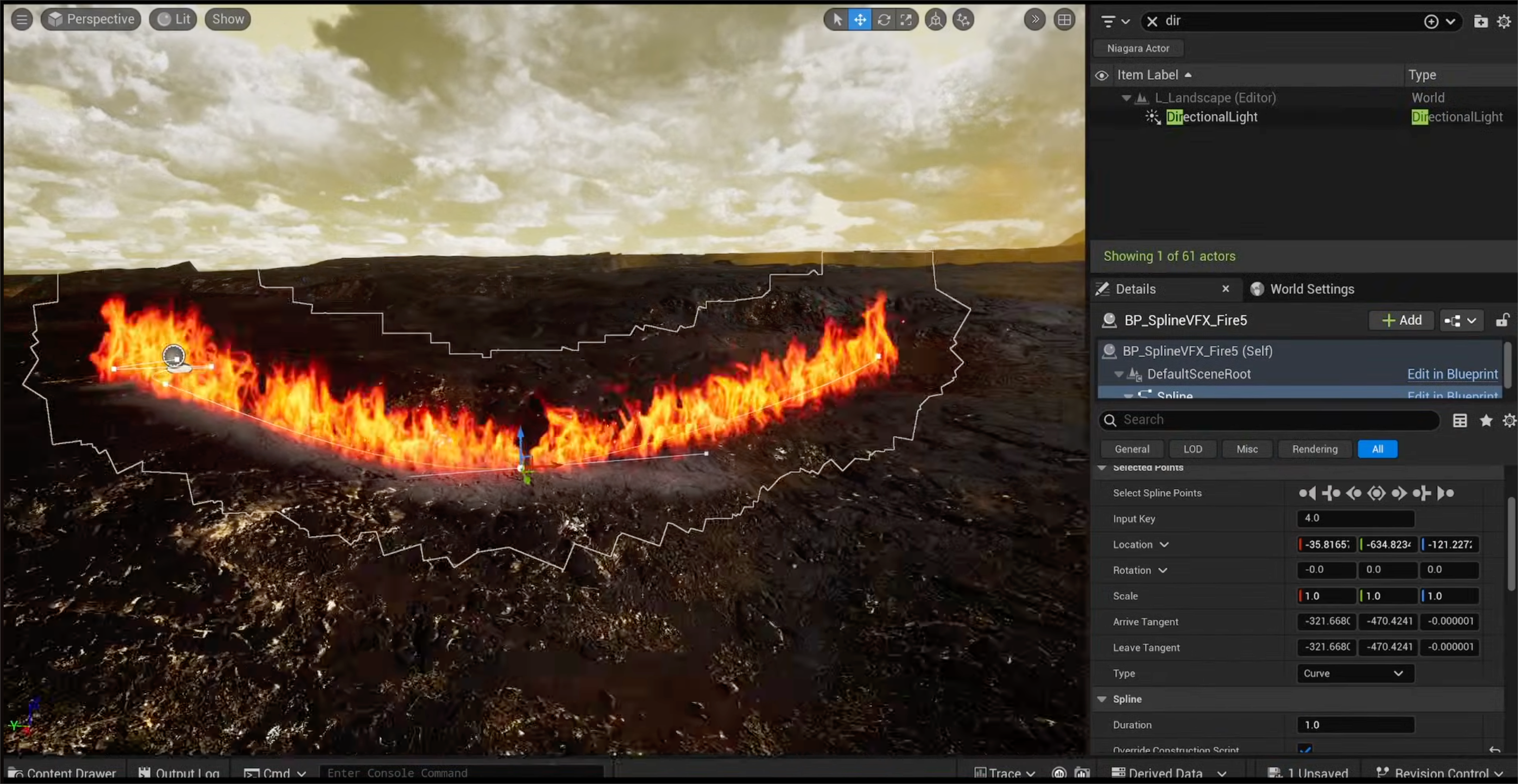This screenshot has height=784, width=1518.
Task: Click Edit in Blueprint link for DefaultSceneRoot
Action: [1452, 374]
